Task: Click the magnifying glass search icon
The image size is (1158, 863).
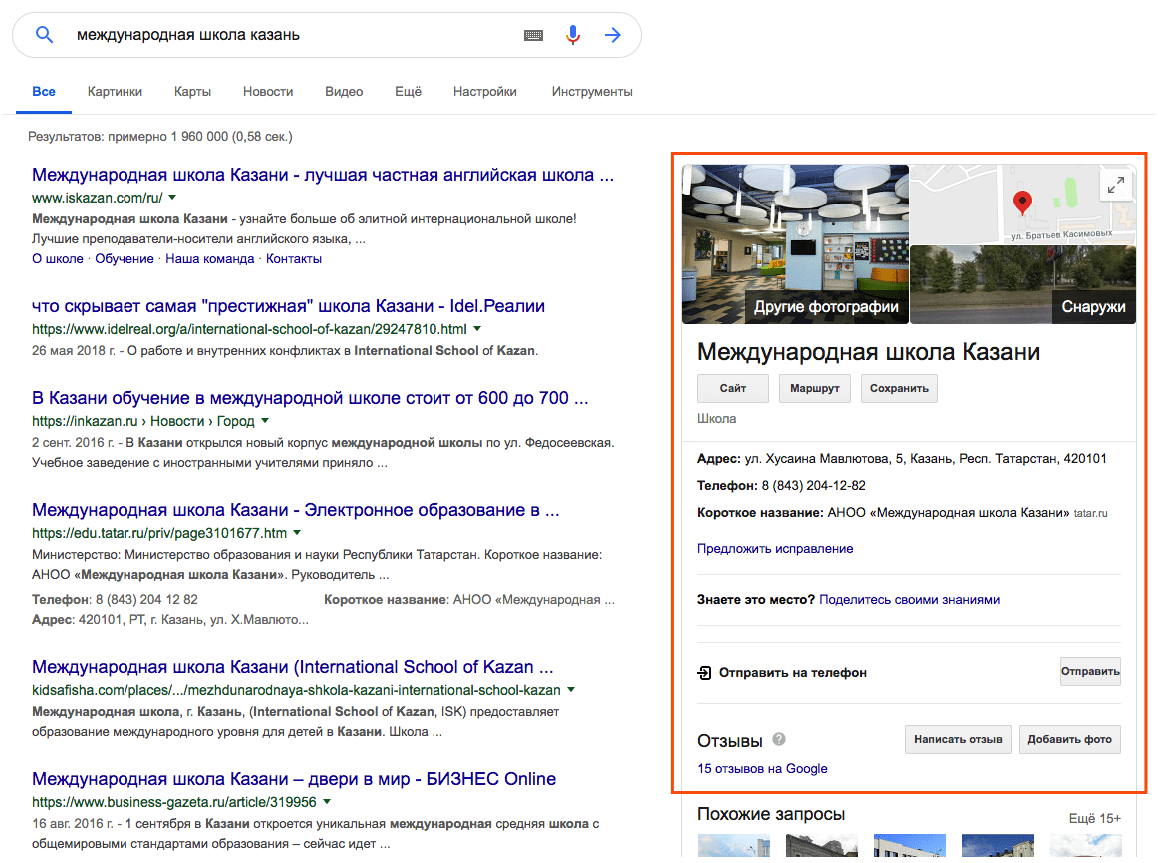Action: click(44, 35)
